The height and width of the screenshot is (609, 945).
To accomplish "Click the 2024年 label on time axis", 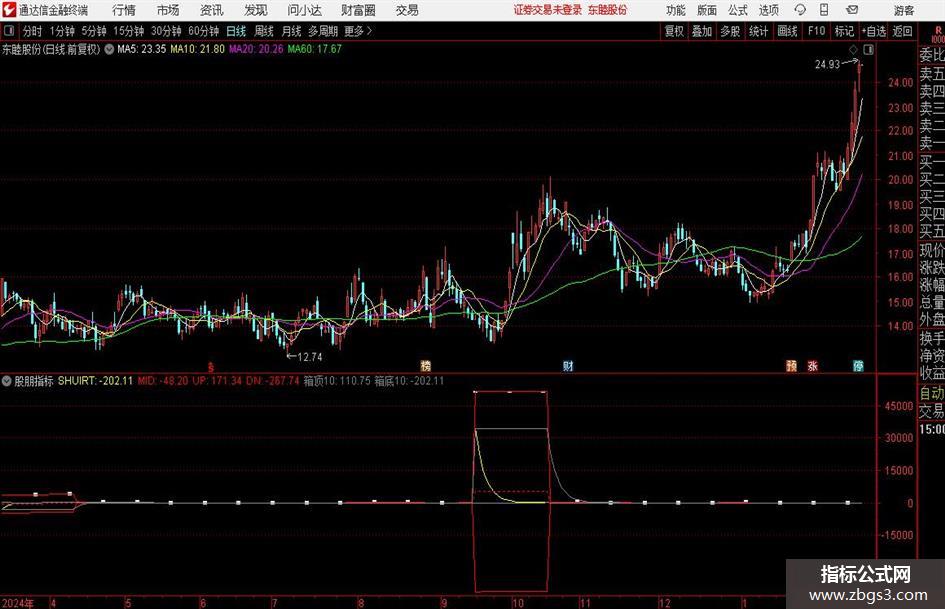I will coord(18,603).
